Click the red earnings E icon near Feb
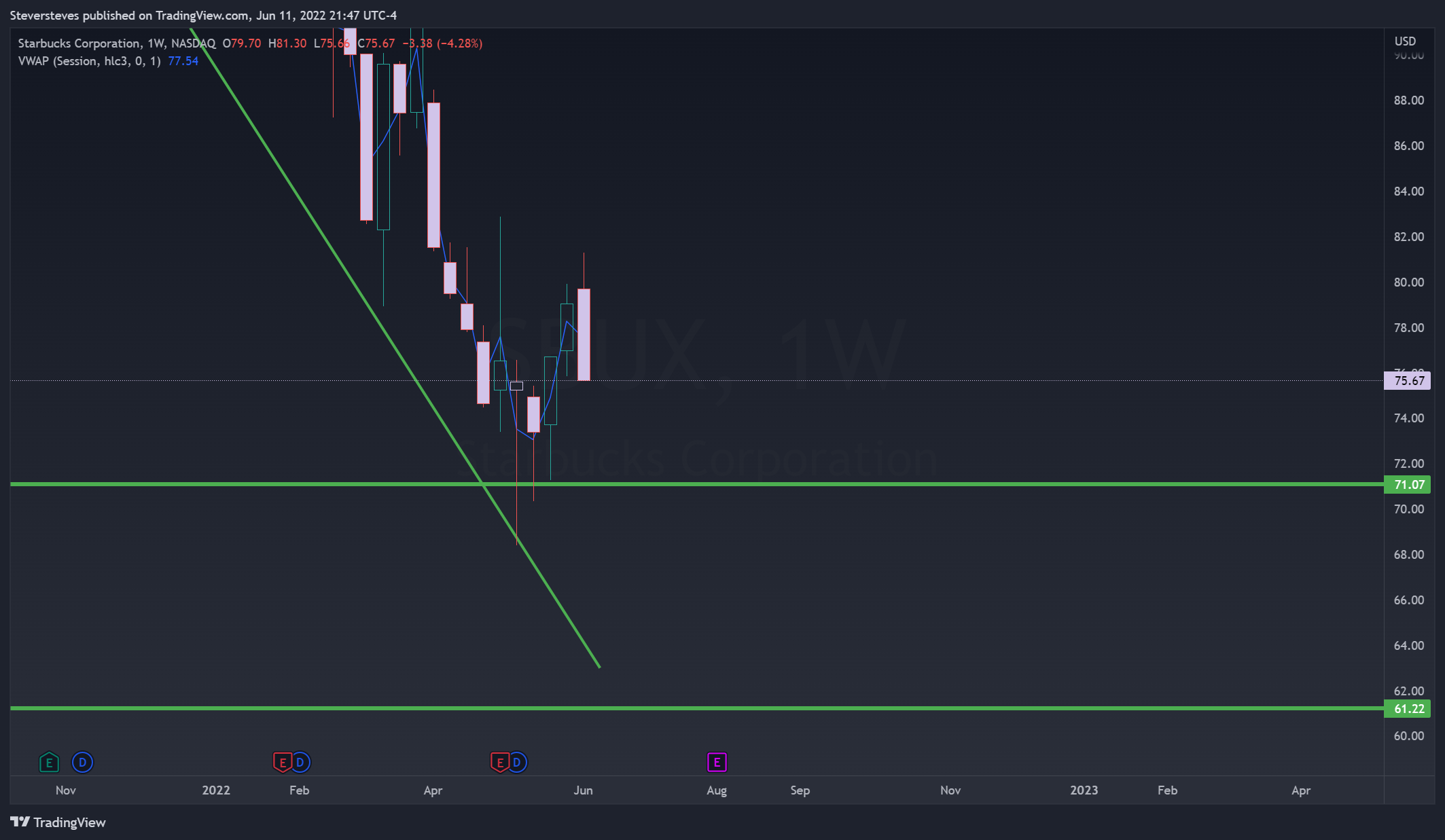 (x=283, y=763)
